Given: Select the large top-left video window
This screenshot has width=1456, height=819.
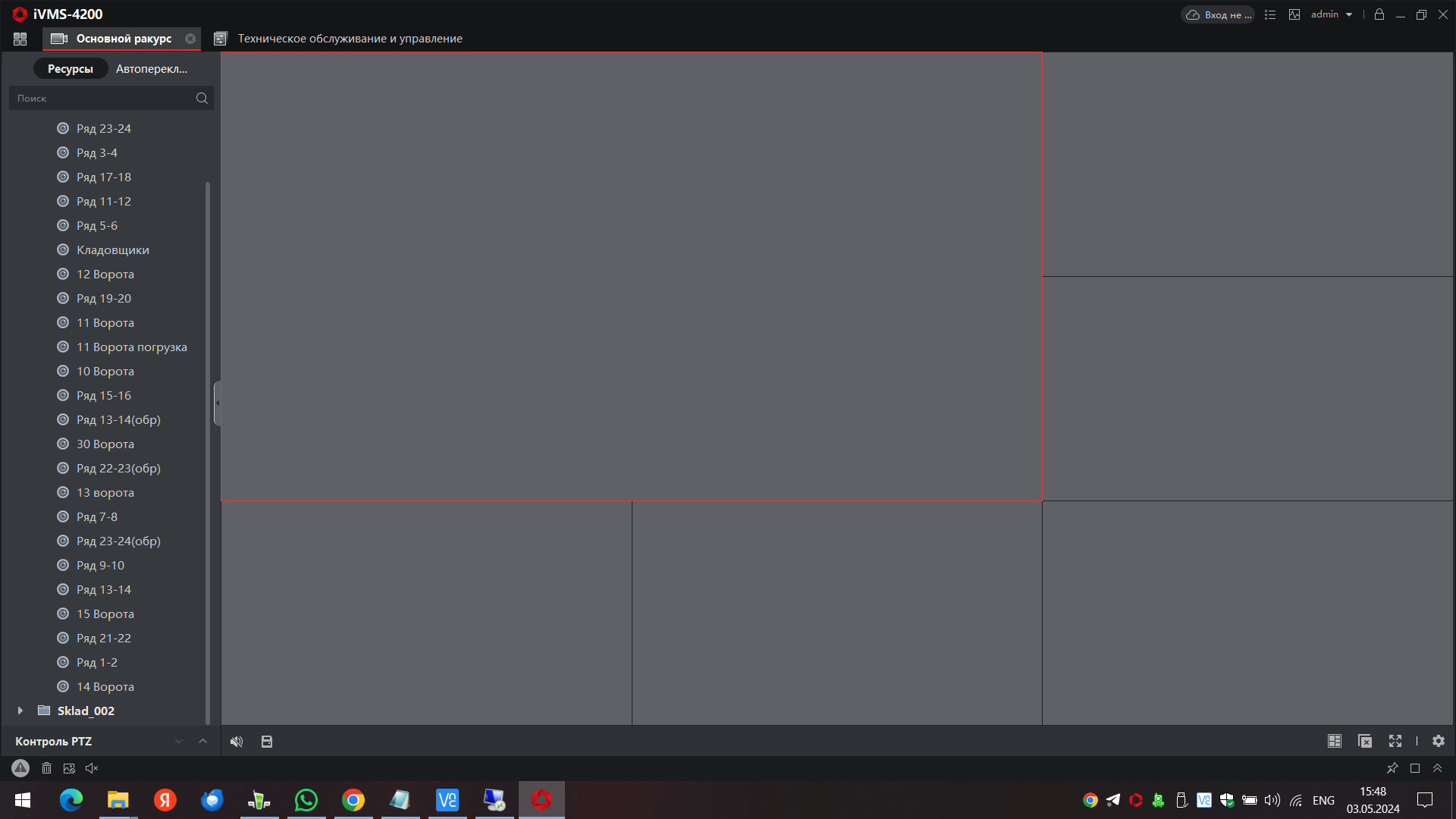Looking at the screenshot, I should point(631,277).
